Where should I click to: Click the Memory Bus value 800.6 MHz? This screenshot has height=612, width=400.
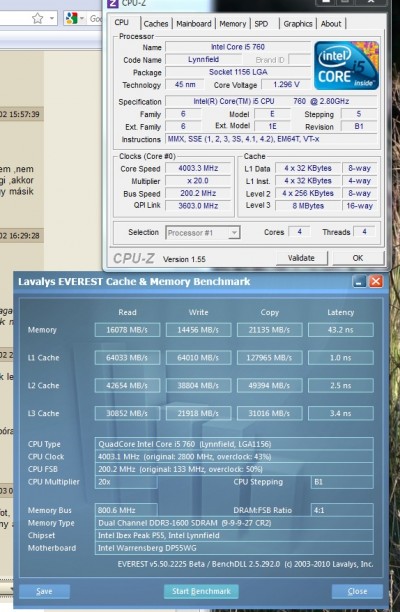click(x=126, y=510)
